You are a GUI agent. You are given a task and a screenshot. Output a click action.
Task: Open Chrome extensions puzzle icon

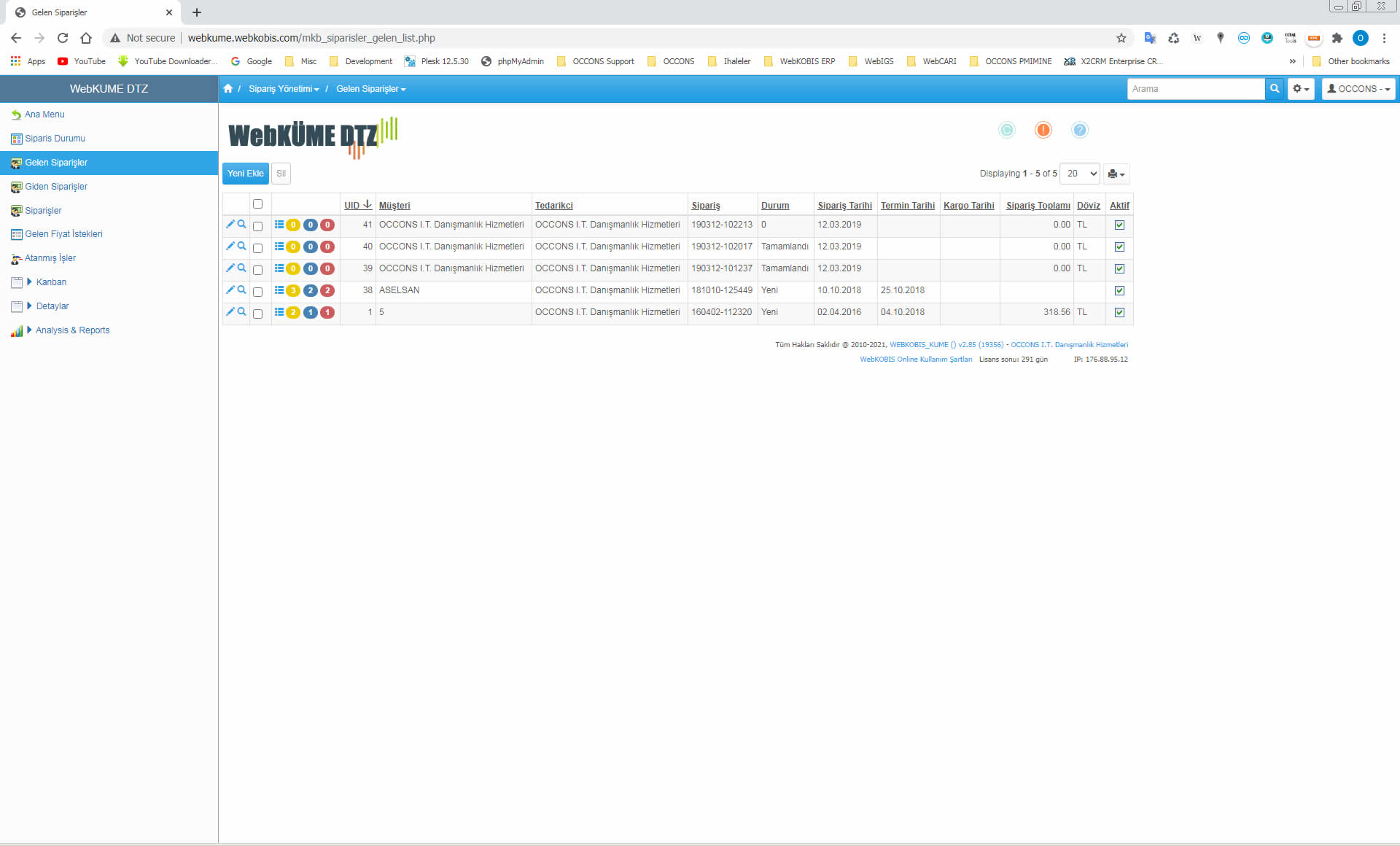(x=1337, y=38)
